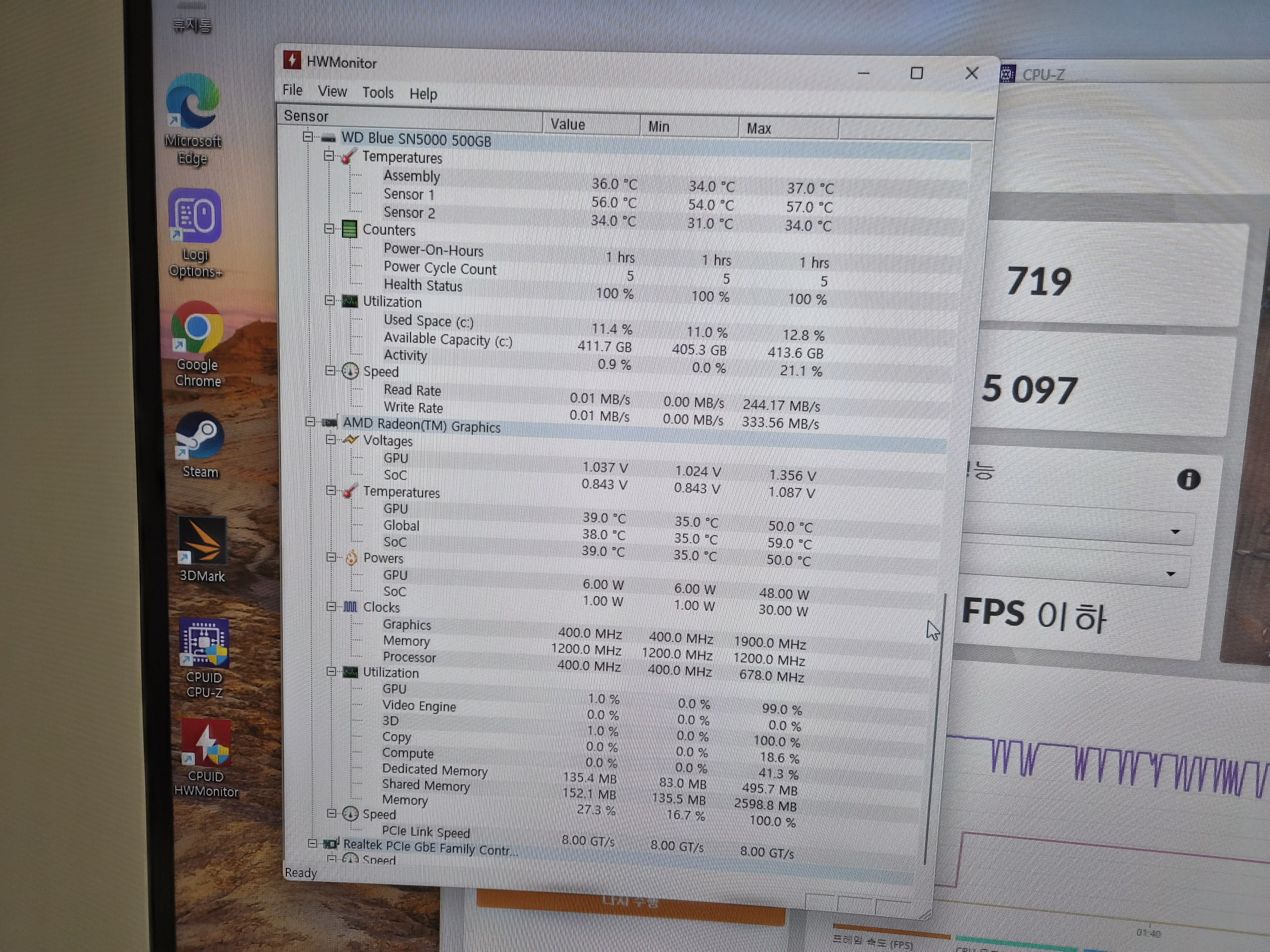Collapse the Counters group expander

[329, 228]
